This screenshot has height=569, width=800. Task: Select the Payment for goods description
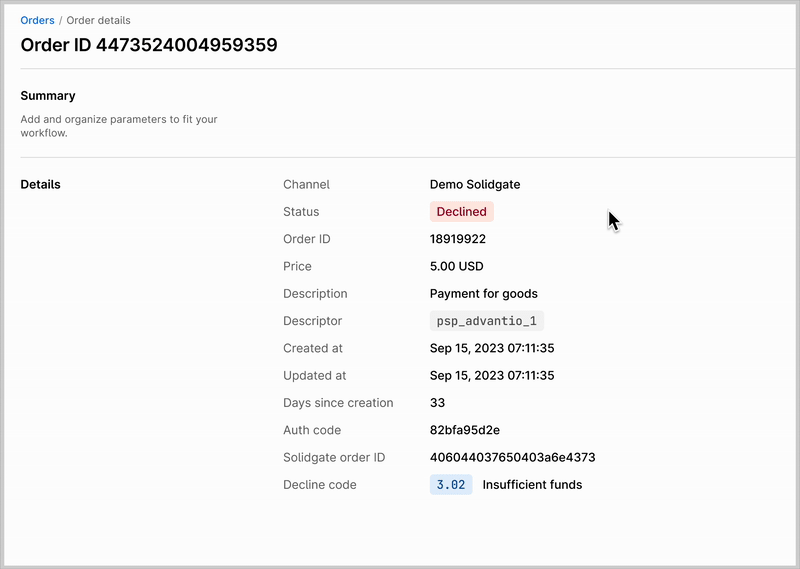[484, 293]
